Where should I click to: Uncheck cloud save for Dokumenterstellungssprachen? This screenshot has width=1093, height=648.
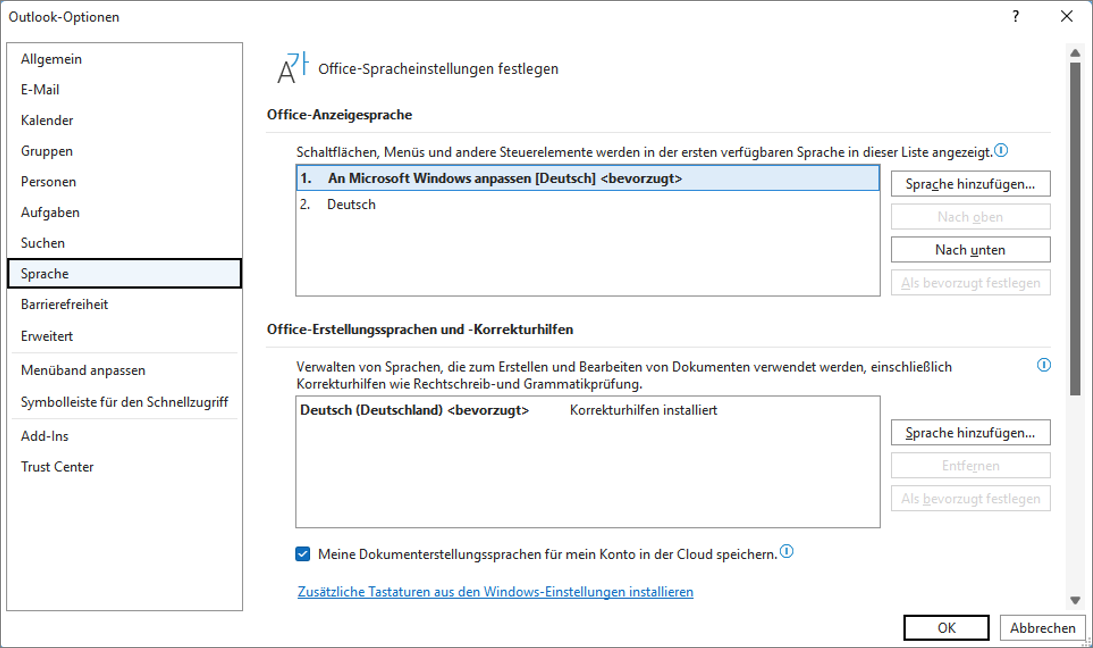303,554
